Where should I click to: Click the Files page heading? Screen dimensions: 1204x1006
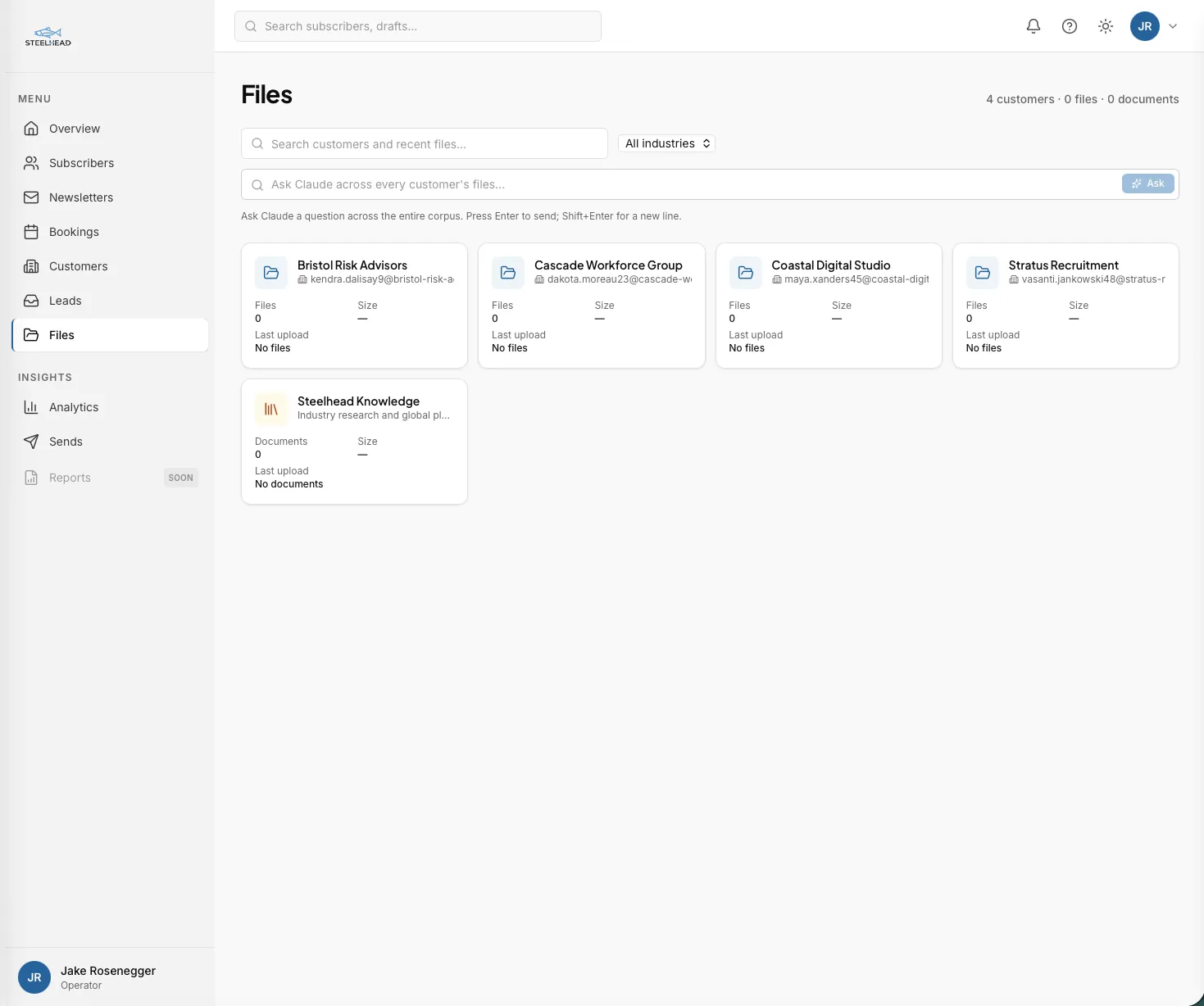pyautogui.click(x=266, y=95)
